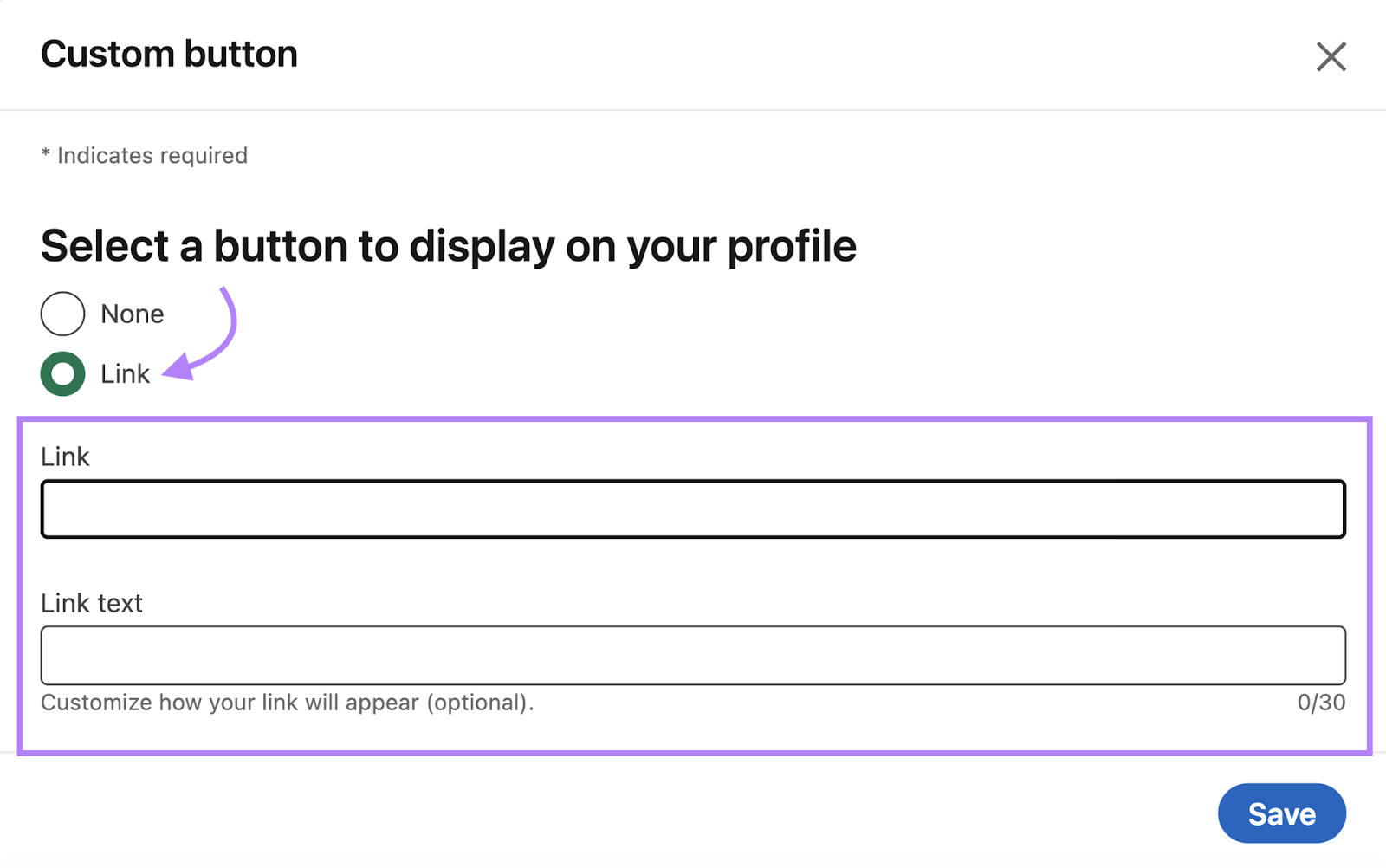Select the Link radio button
The image size is (1386, 868).
tap(62, 373)
